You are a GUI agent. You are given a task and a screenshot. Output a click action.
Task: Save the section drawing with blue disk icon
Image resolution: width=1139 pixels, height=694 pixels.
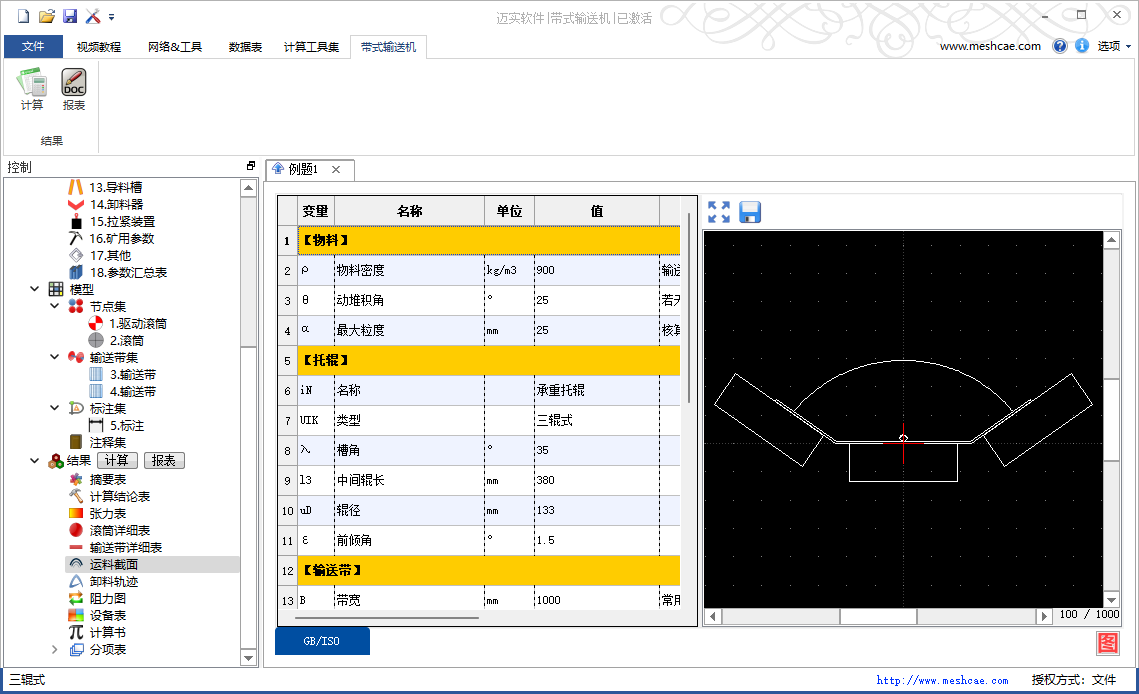tap(750, 212)
